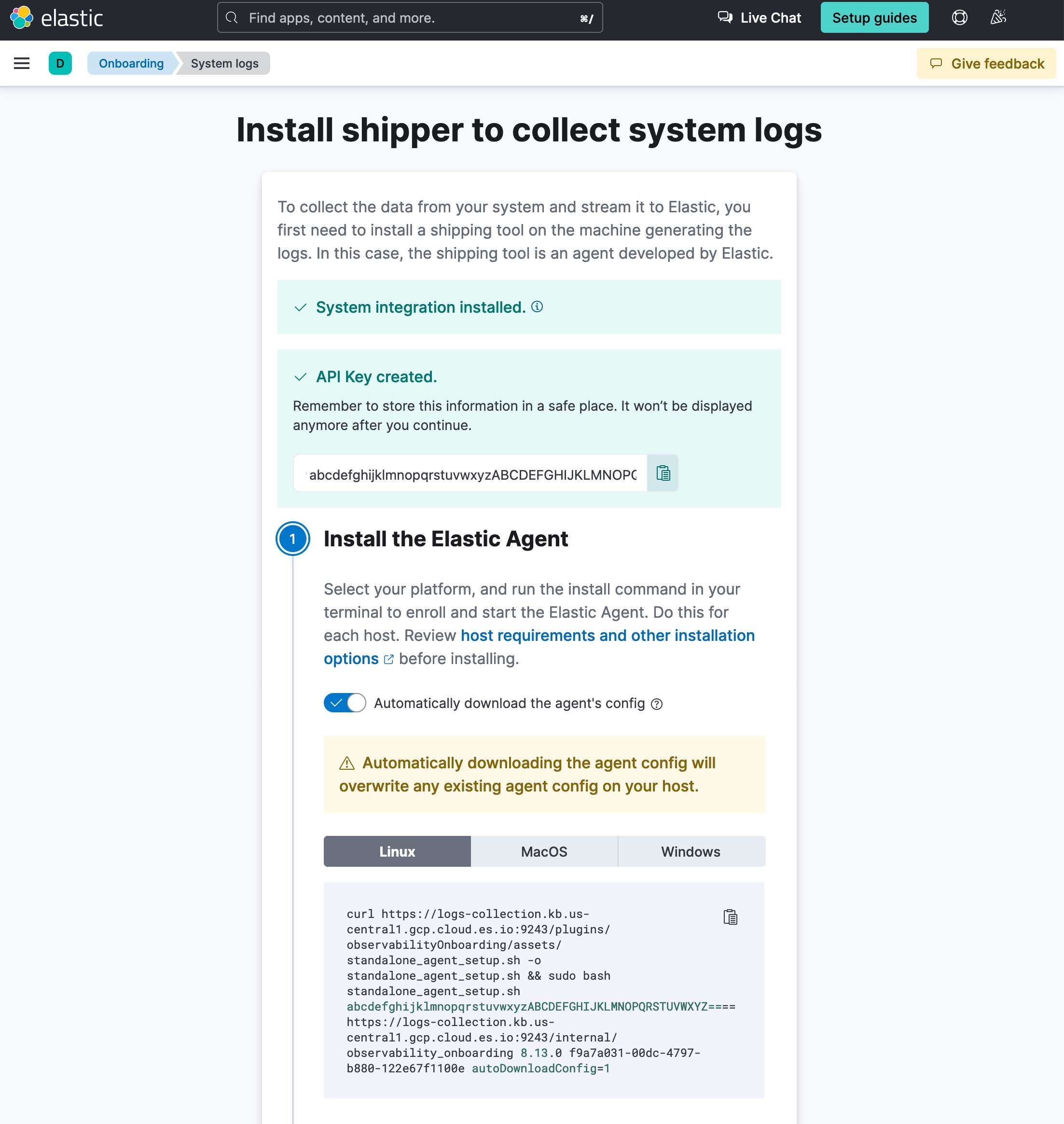This screenshot has width=1064, height=1124.
Task: Click 'System integration installed.' text
Action: coord(421,307)
